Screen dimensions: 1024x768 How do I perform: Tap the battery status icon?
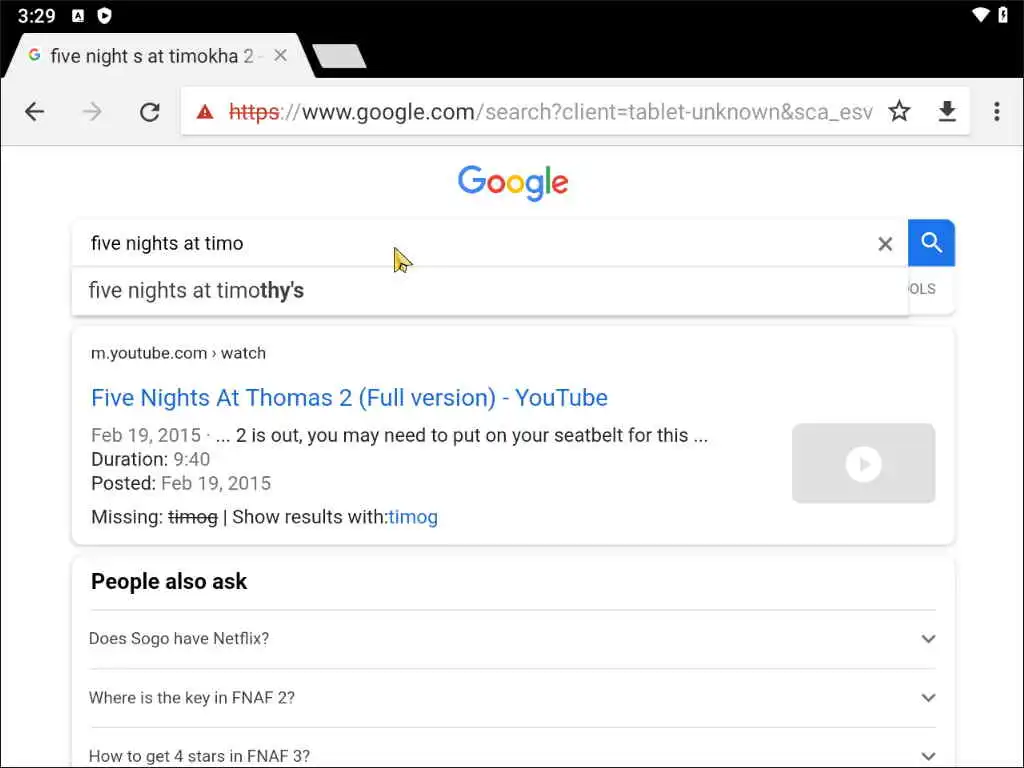coord(1004,14)
